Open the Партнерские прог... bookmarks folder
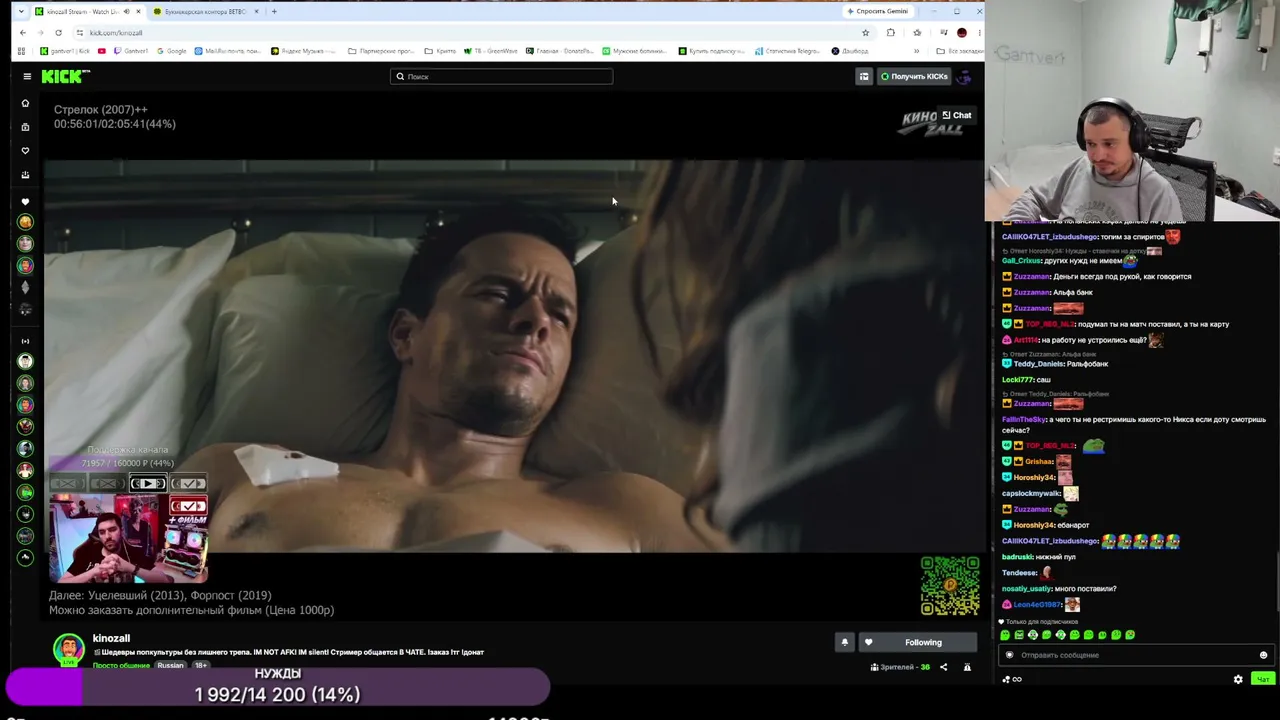This screenshot has width=1280, height=720. coord(381,51)
